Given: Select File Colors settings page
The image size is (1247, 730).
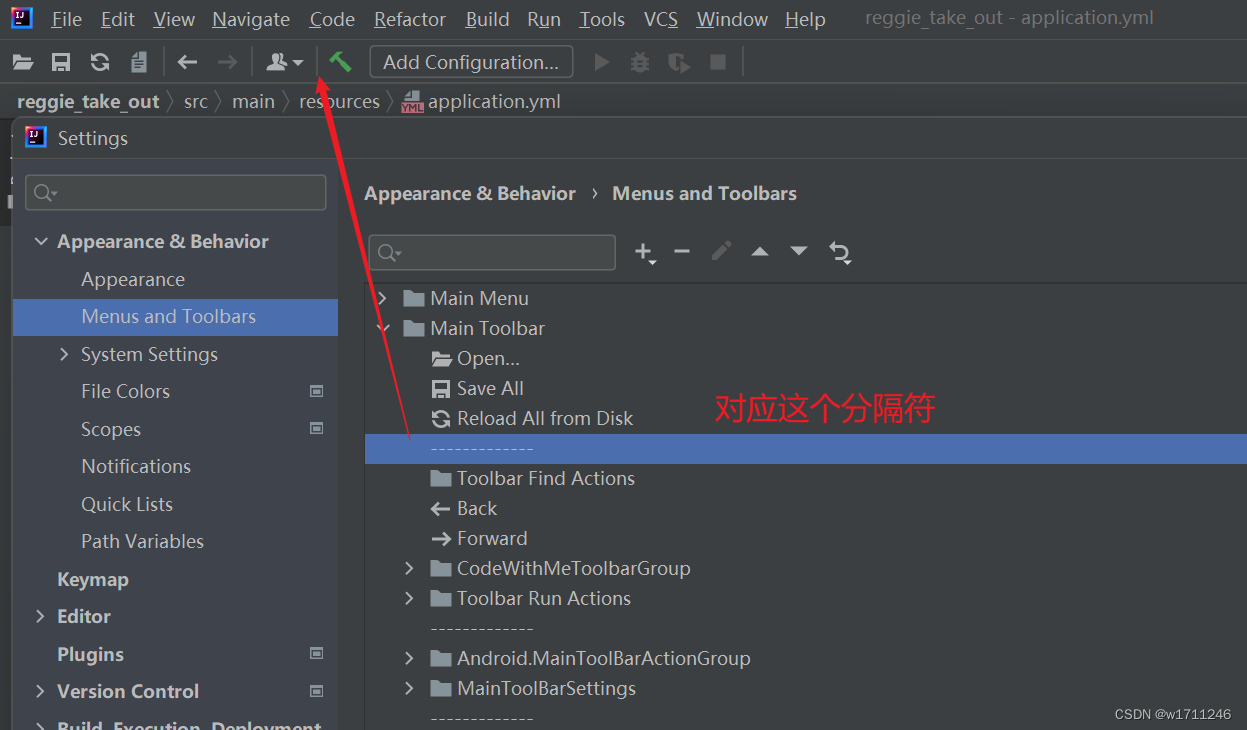Looking at the screenshot, I should click(x=125, y=391).
